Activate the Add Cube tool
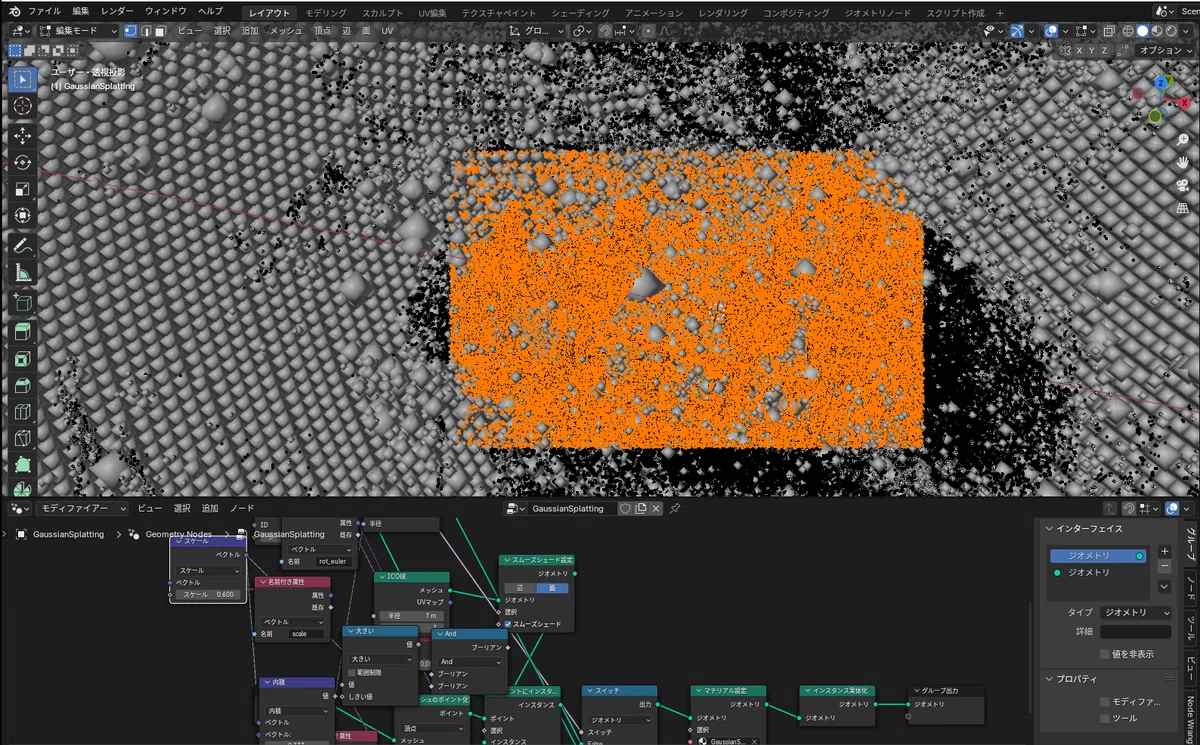Viewport: 1200px width, 745px height. pyautogui.click(x=22, y=302)
